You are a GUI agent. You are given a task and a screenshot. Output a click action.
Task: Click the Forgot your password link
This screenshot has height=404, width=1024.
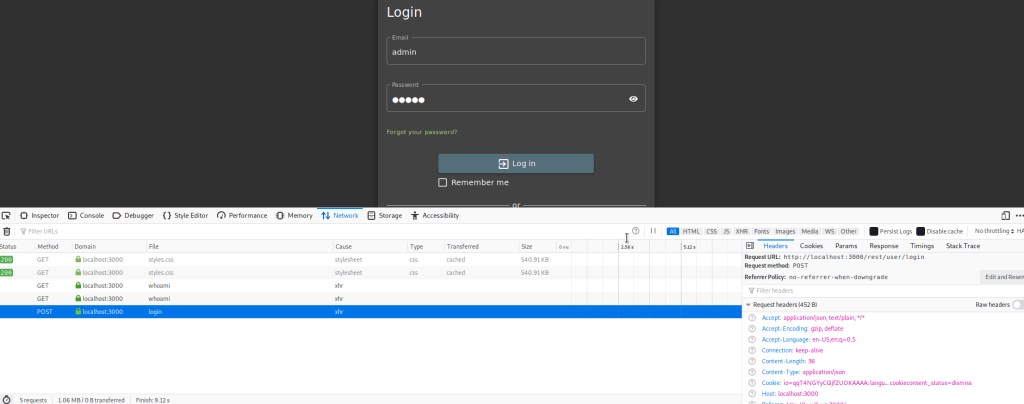coord(421,132)
